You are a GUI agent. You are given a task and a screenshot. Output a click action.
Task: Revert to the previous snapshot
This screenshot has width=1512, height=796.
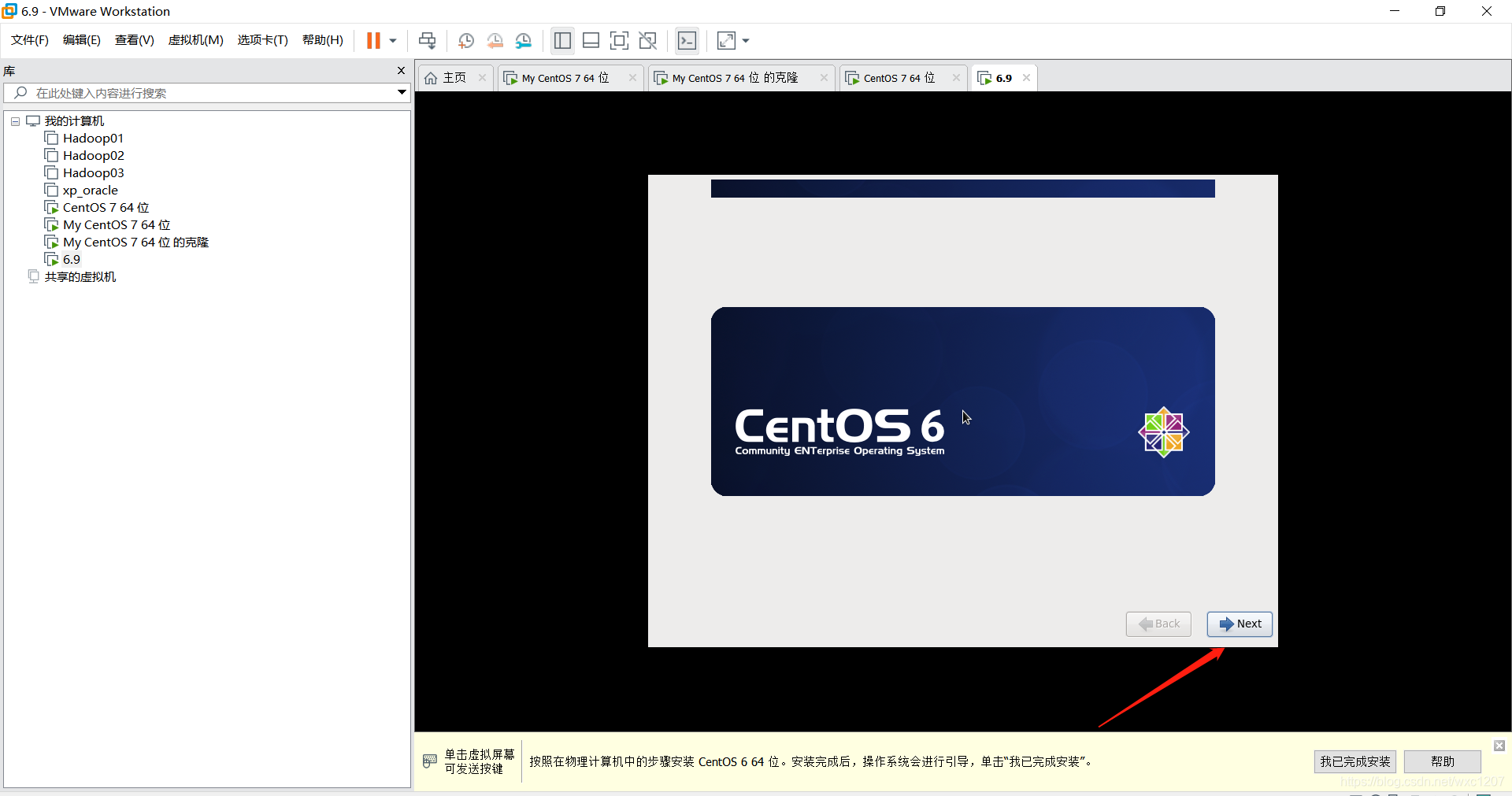(x=495, y=40)
